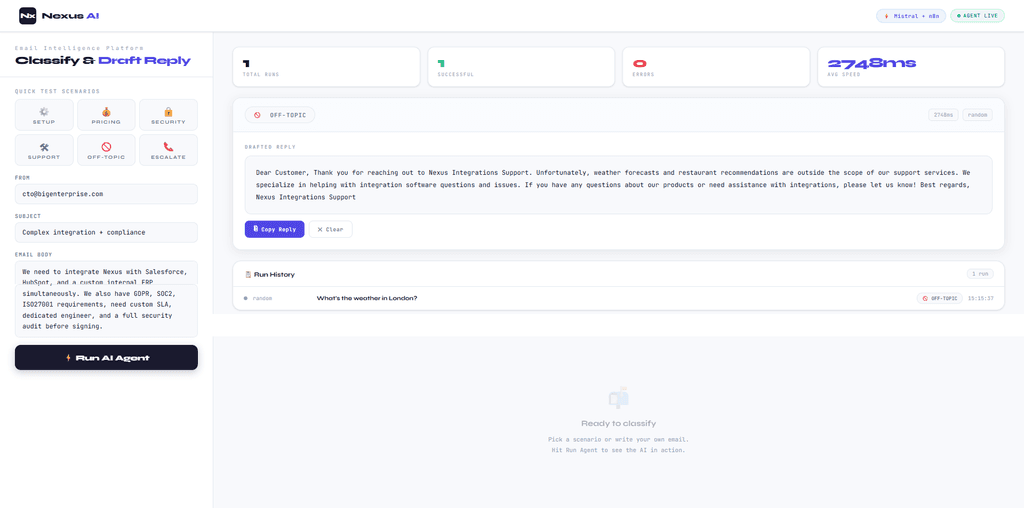This screenshot has width=1024, height=508.
Task: Click the Run History heading icon
Action: pos(248,274)
